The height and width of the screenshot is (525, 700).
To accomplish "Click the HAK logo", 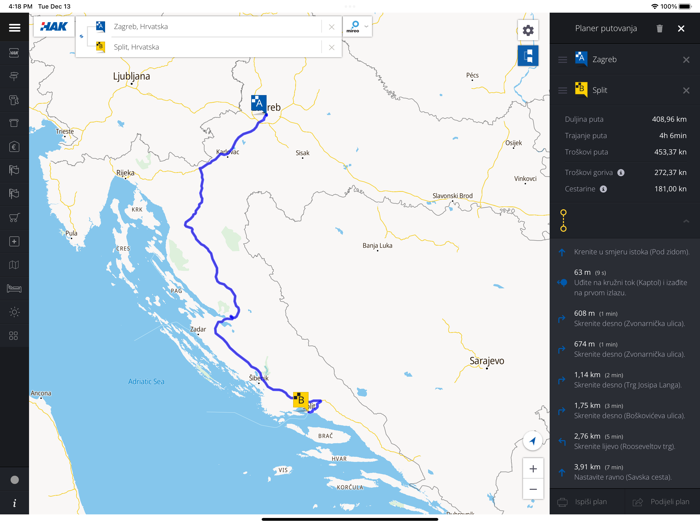I will (x=54, y=27).
